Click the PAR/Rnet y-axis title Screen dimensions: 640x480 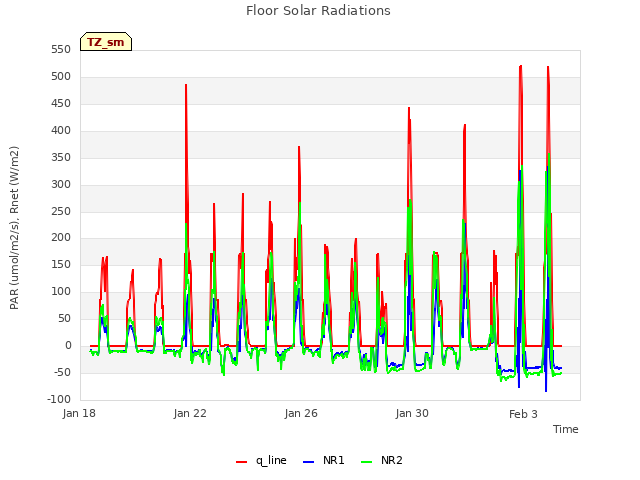[x=14, y=228]
